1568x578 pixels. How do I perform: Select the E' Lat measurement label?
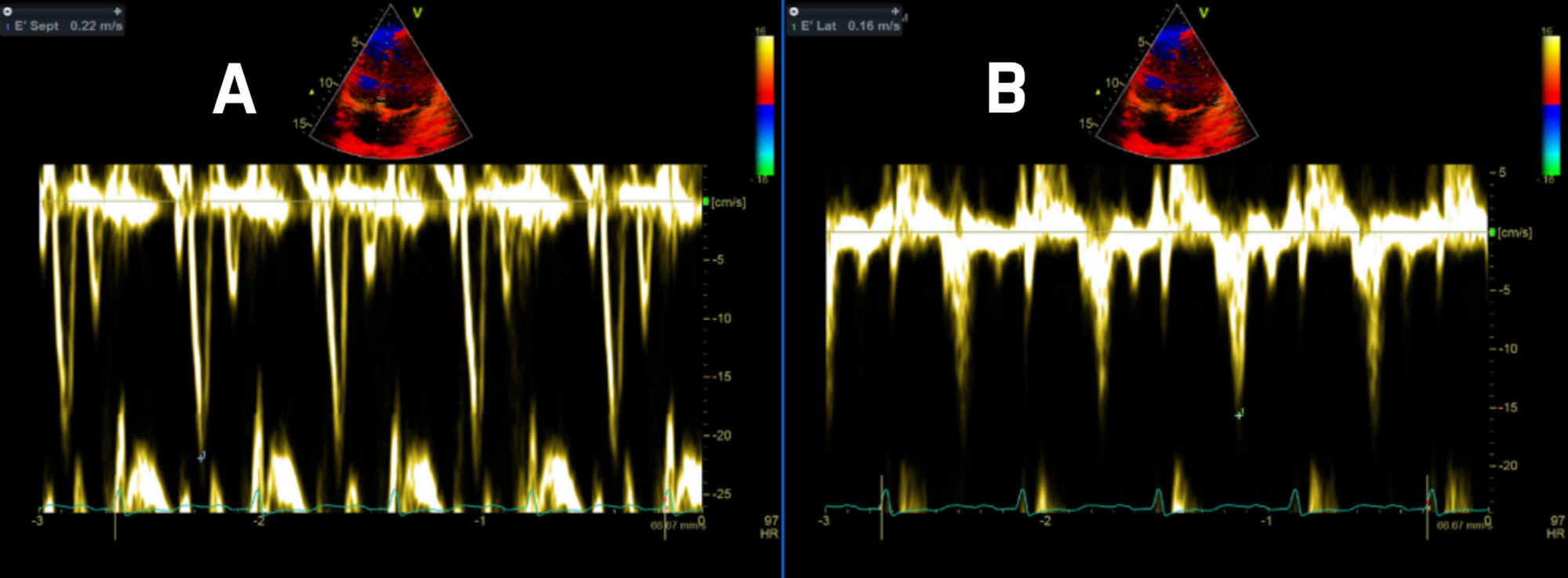[818, 26]
